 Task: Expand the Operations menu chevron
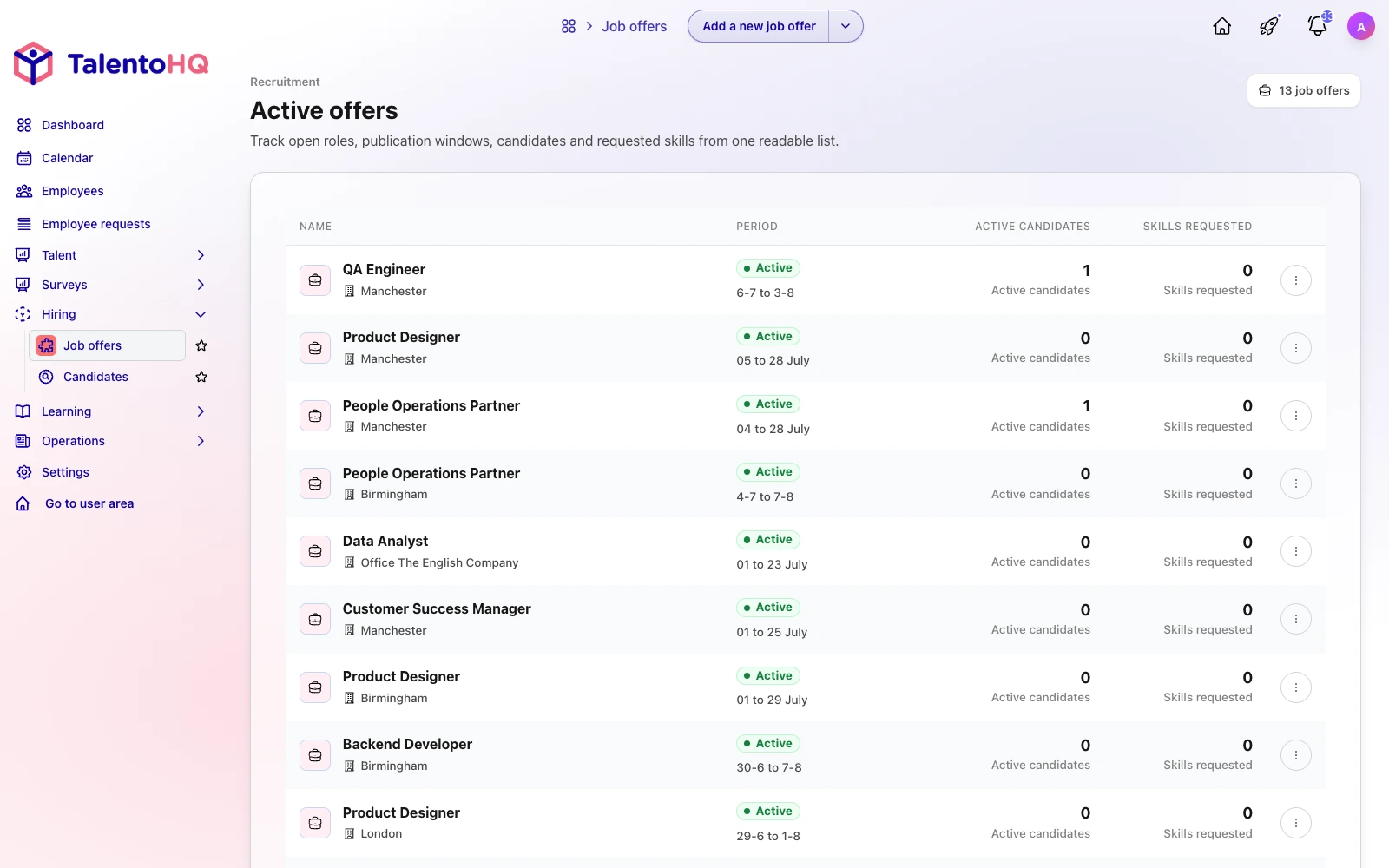click(x=201, y=441)
